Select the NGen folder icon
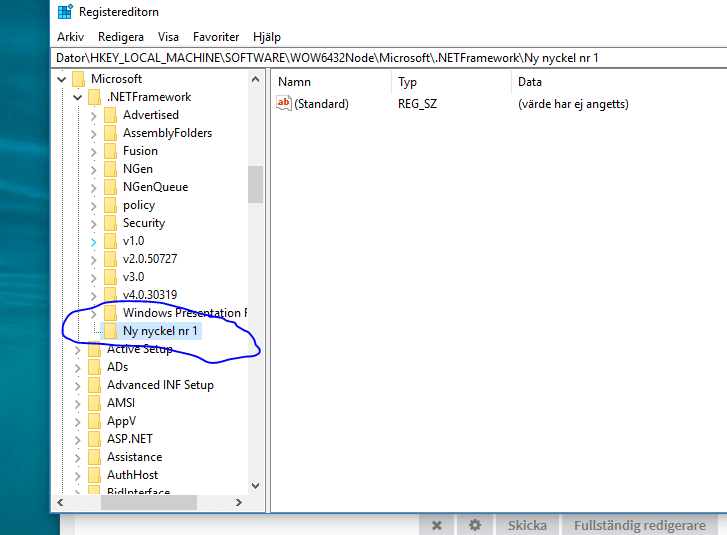The width and height of the screenshot is (727, 535). 110,169
